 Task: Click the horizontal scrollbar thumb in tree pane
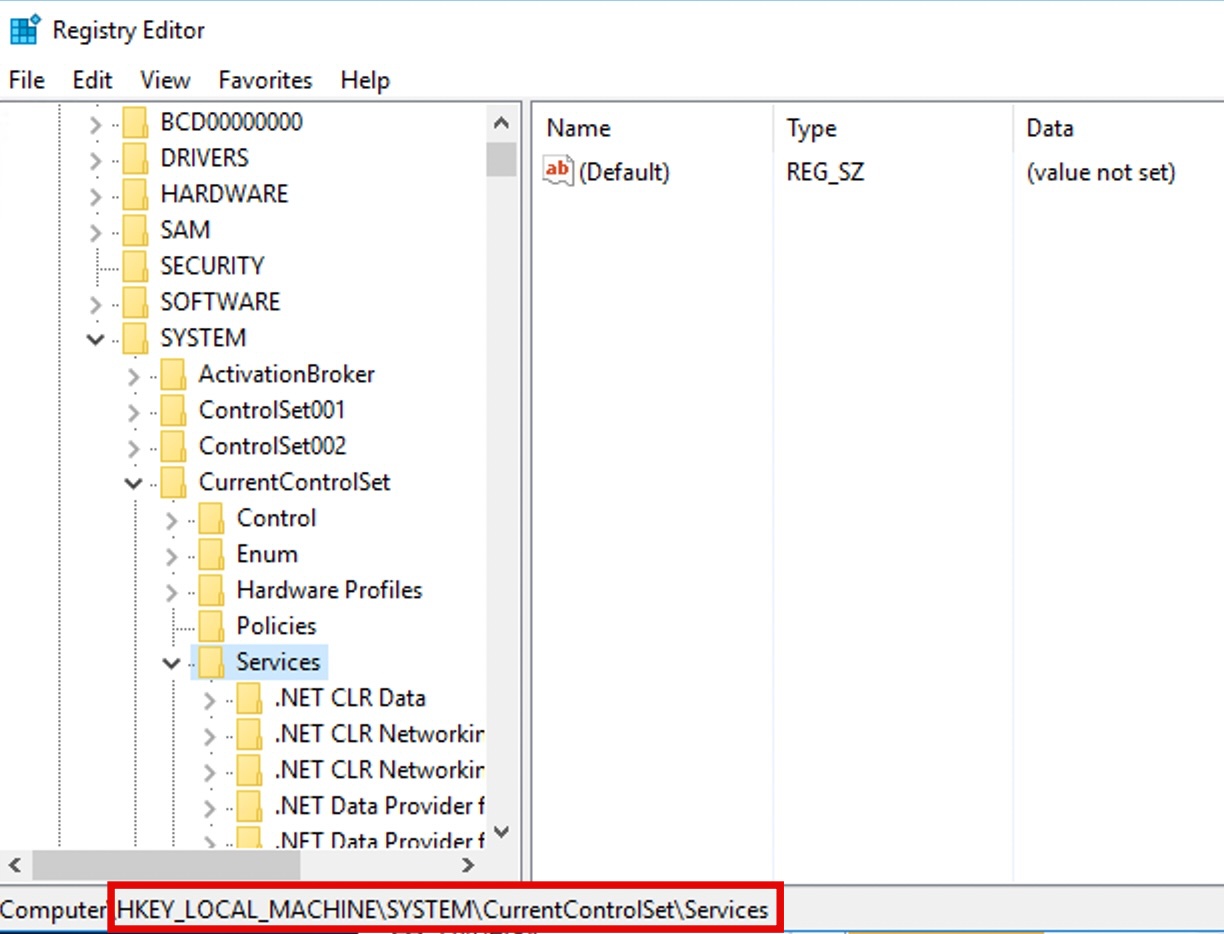tap(165, 865)
